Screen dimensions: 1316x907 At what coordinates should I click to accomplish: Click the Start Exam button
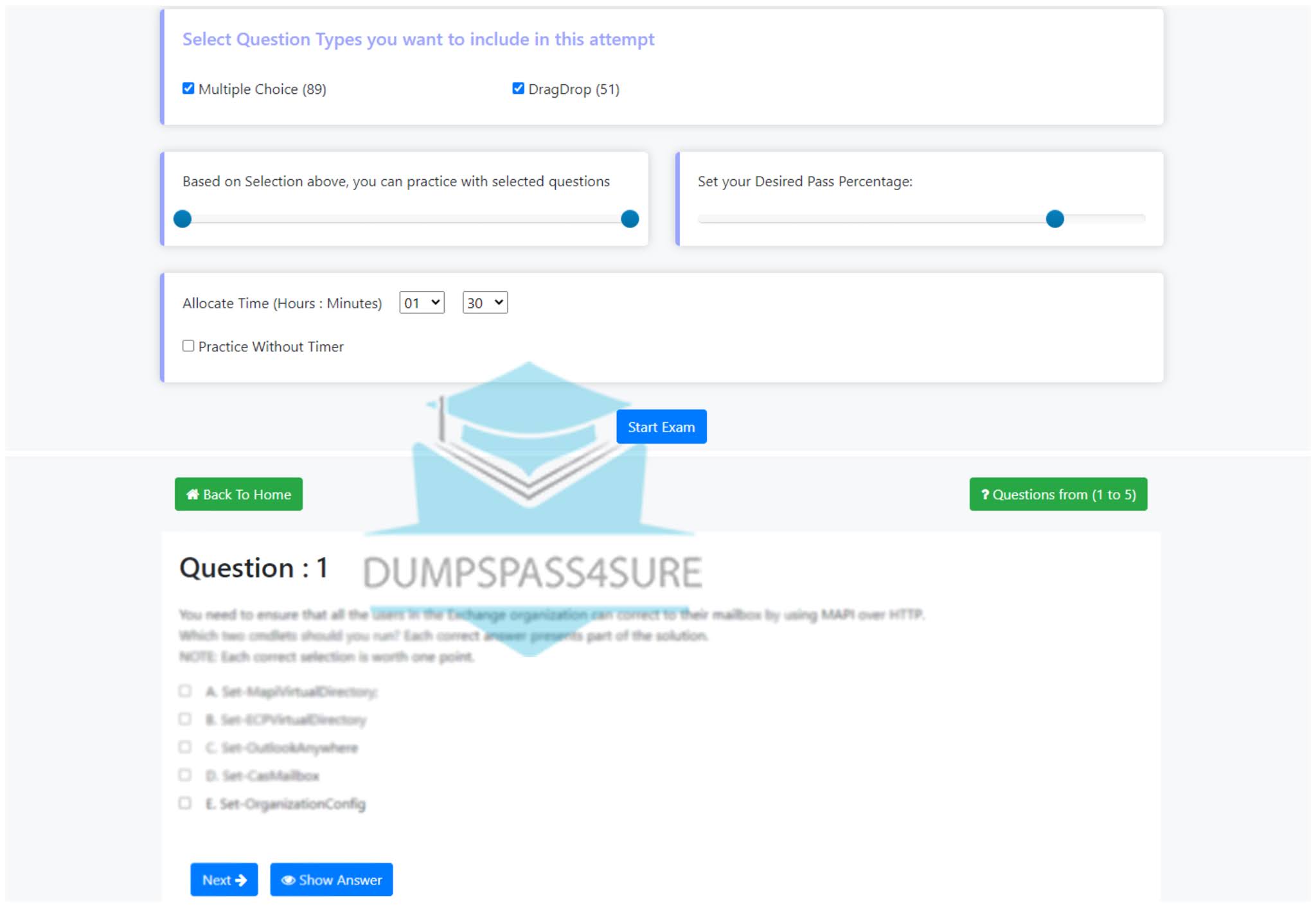pyautogui.click(x=660, y=426)
